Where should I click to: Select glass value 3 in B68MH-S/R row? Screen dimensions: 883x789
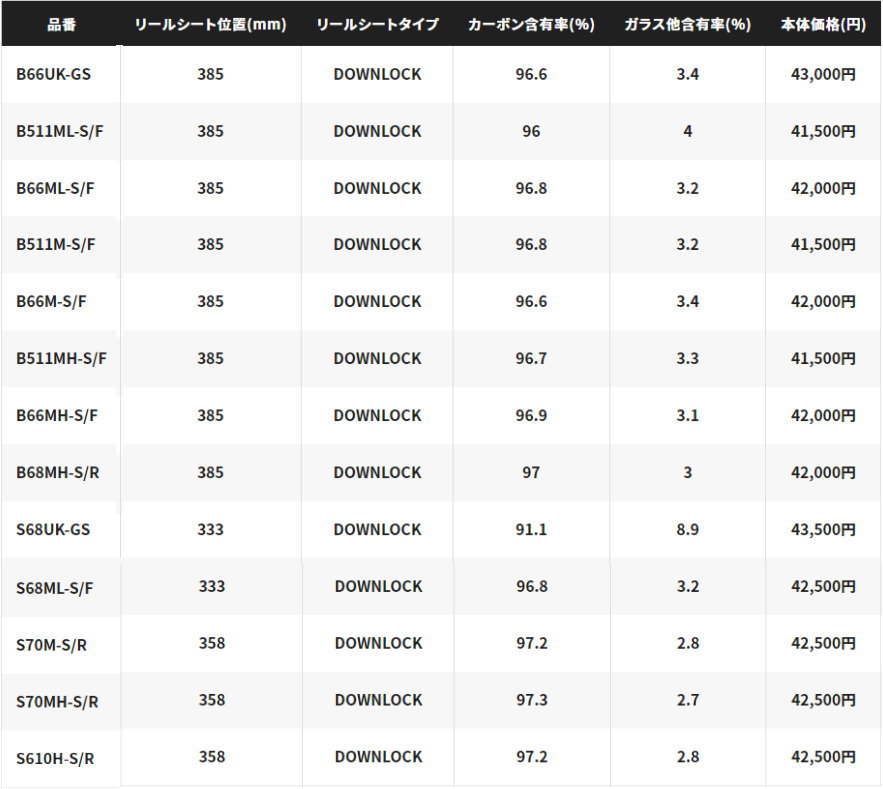pos(688,472)
